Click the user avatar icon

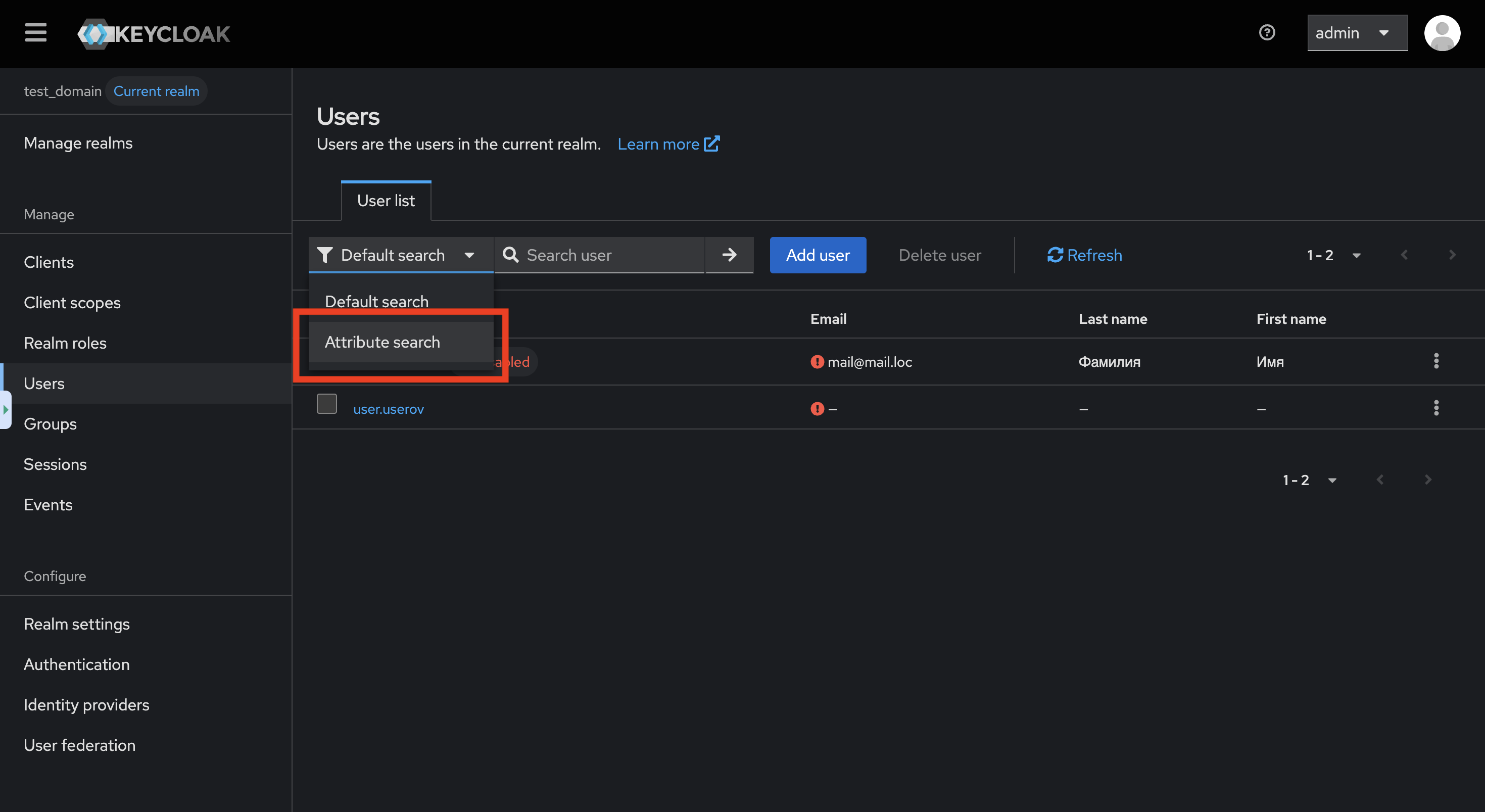tap(1442, 33)
